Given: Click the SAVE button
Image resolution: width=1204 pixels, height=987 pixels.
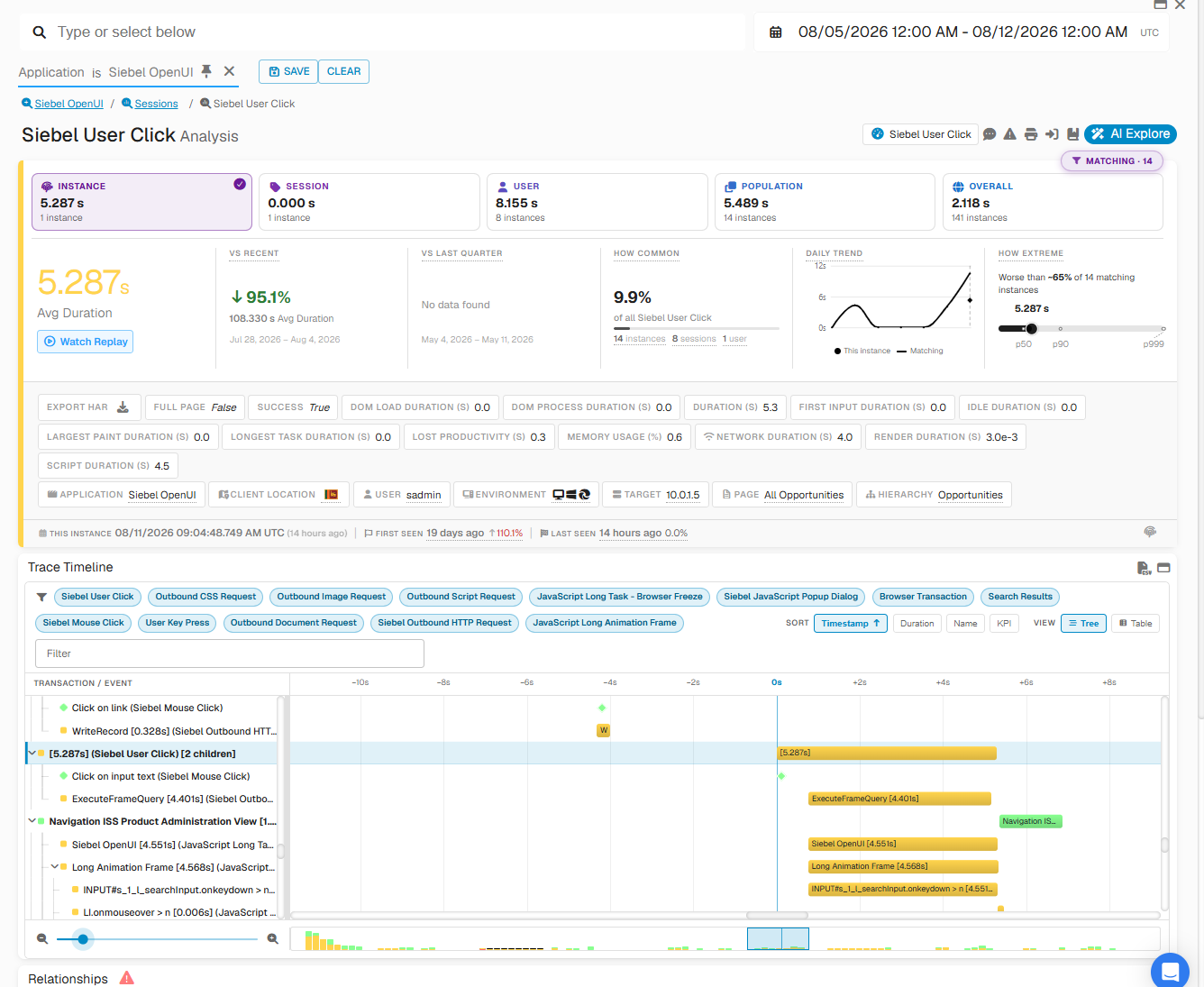Looking at the screenshot, I should [288, 71].
